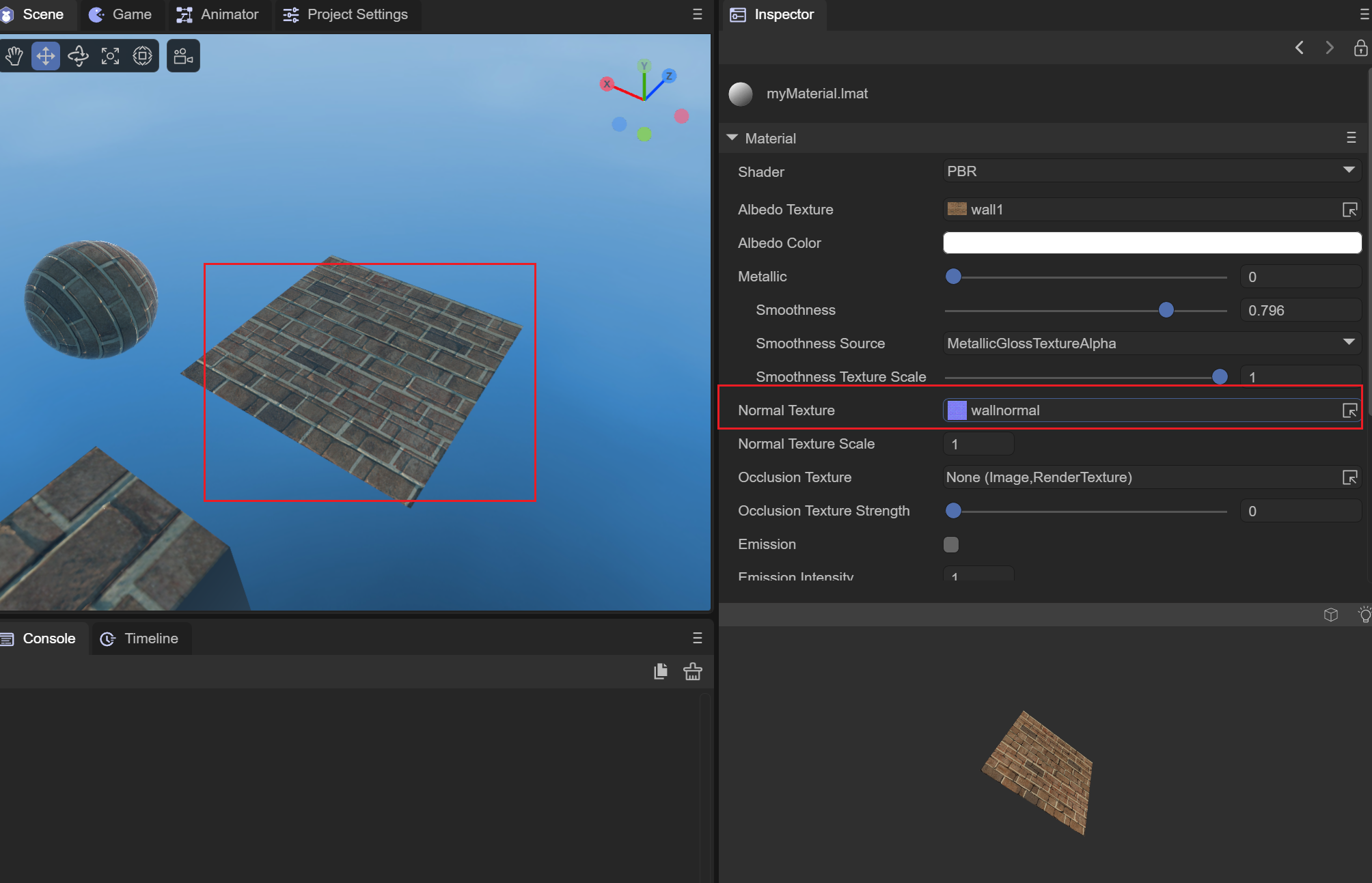1372x883 pixels.
Task: Select the hand pan tool
Action: (x=14, y=56)
